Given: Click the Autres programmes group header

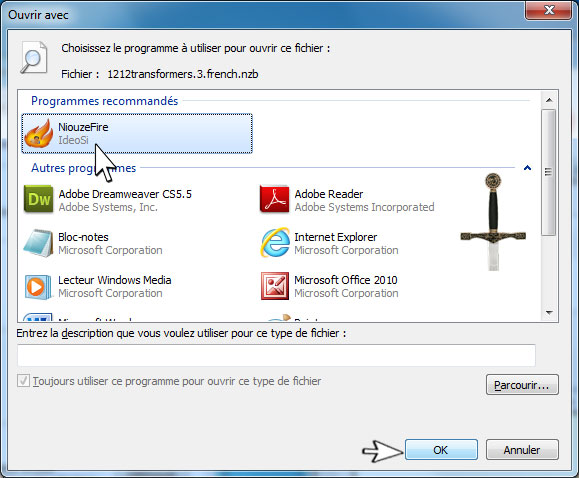Looking at the screenshot, I should [x=83, y=168].
